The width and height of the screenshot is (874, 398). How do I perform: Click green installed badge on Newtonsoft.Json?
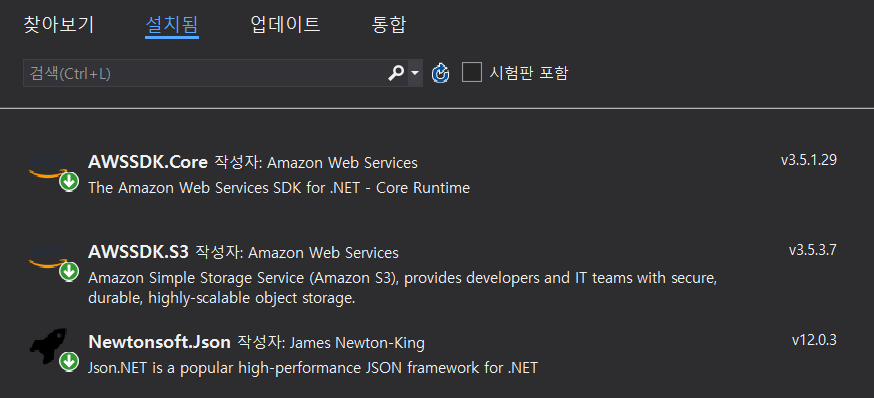click(69, 361)
